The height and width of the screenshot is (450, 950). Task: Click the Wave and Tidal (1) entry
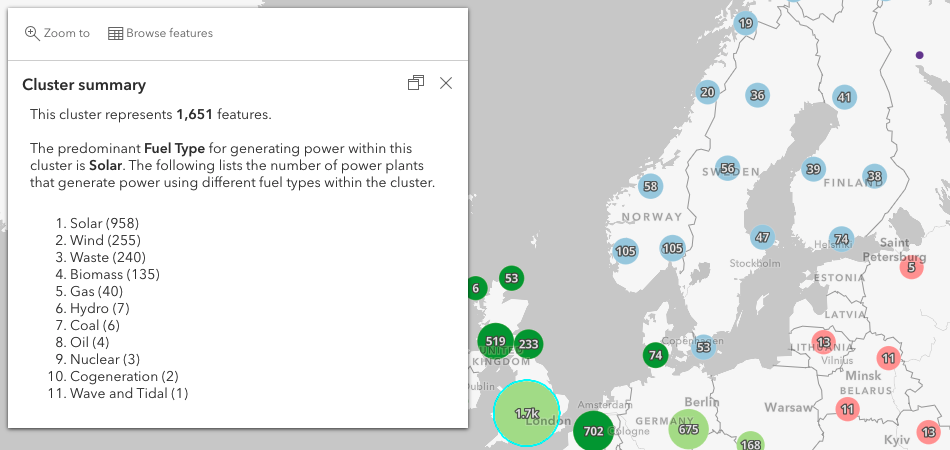coord(129,393)
